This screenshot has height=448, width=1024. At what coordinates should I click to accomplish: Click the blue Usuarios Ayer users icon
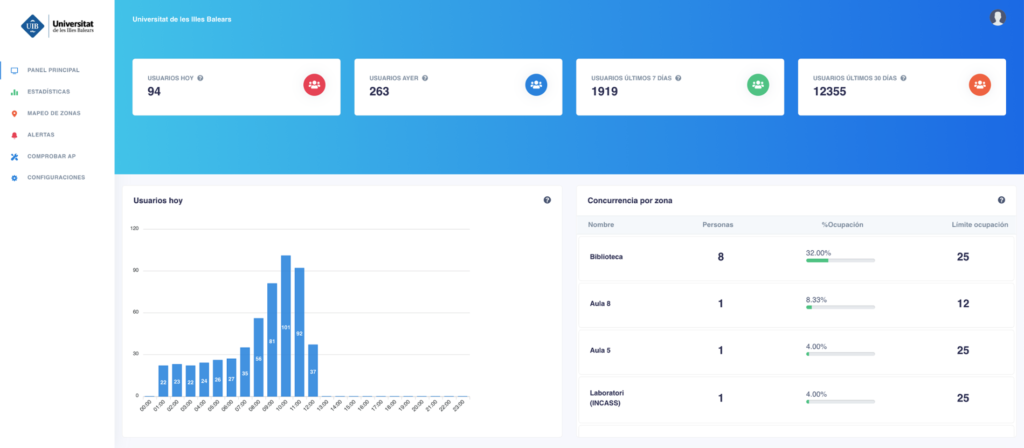point(536,85)
